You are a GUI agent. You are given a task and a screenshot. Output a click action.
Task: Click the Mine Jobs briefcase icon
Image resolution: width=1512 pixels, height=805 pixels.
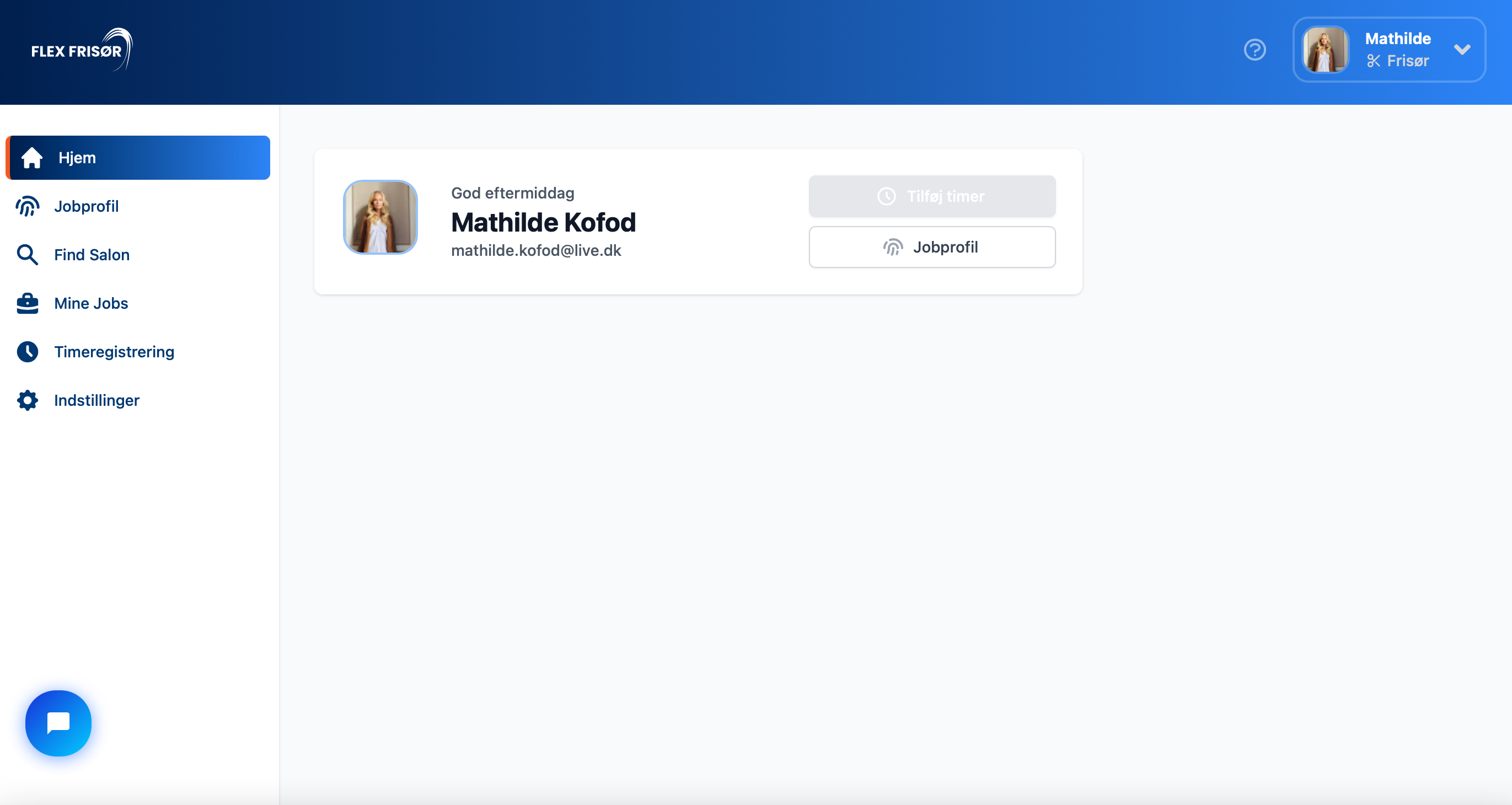pyautogui.click(x=26, y=302)
